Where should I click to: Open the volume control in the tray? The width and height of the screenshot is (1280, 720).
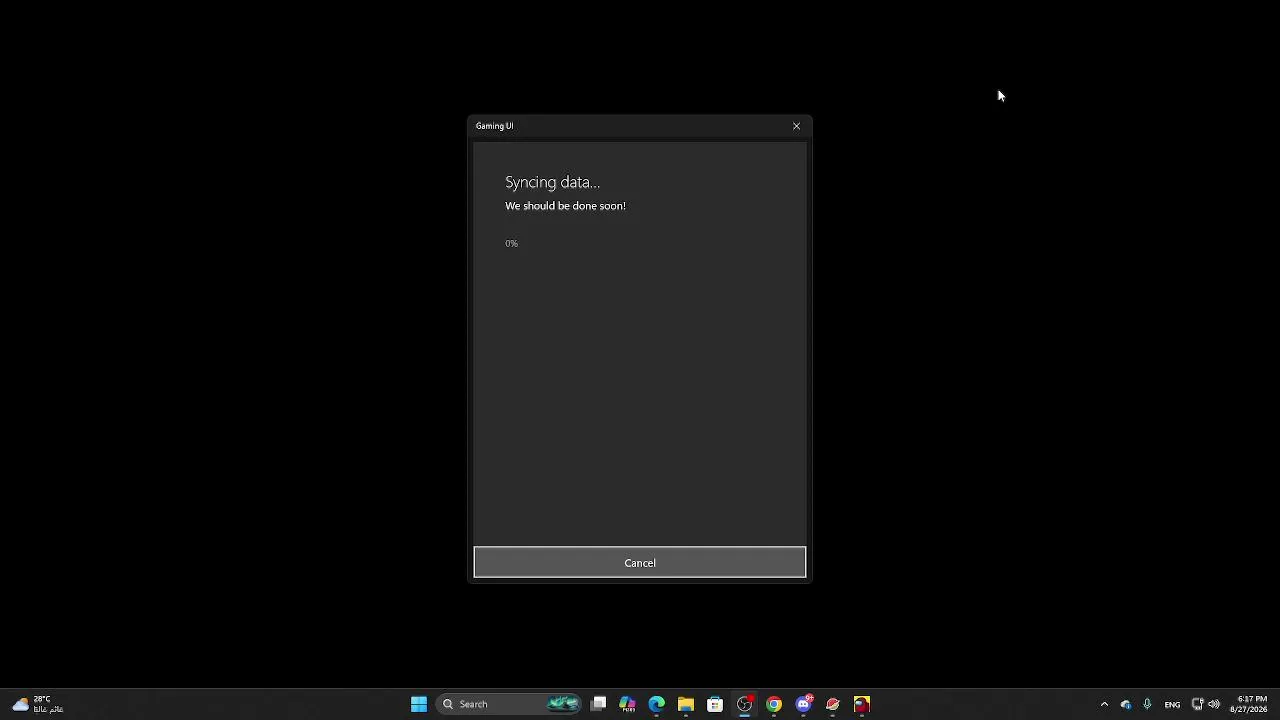pos(1214,704)
